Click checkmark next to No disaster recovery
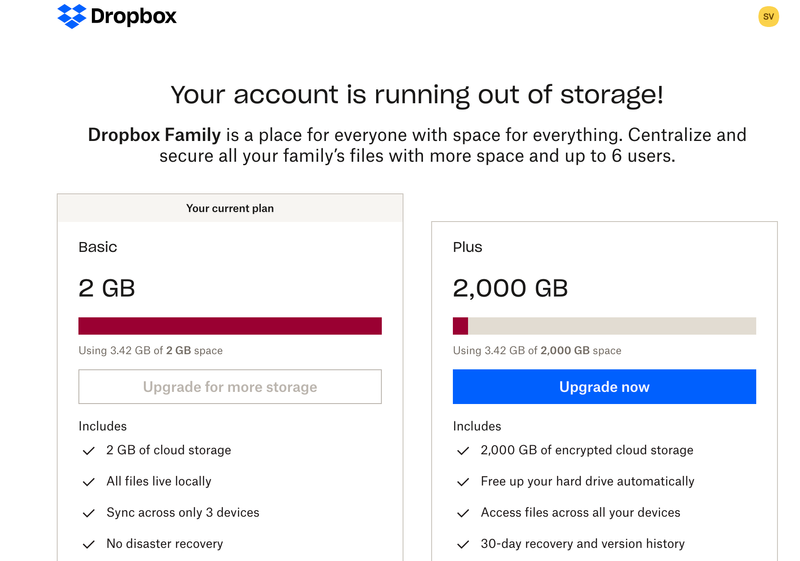The width and height of the screenshot is (800, 561). coord(89,545)
